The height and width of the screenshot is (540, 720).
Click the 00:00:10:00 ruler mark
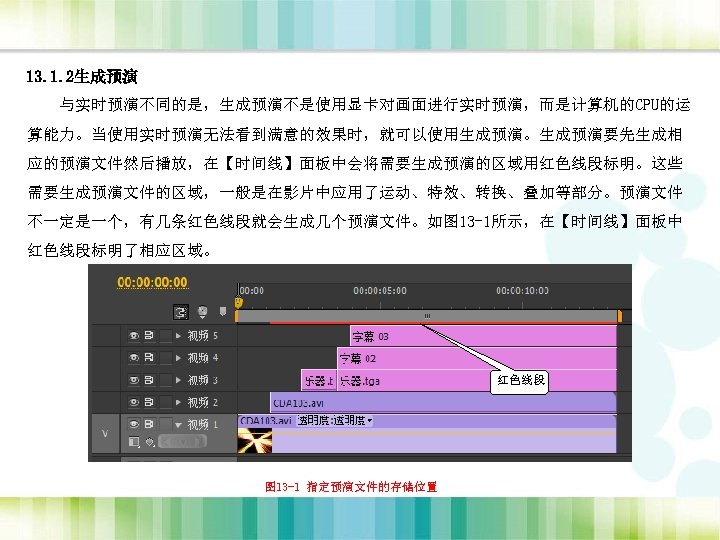tap(522, 291)
